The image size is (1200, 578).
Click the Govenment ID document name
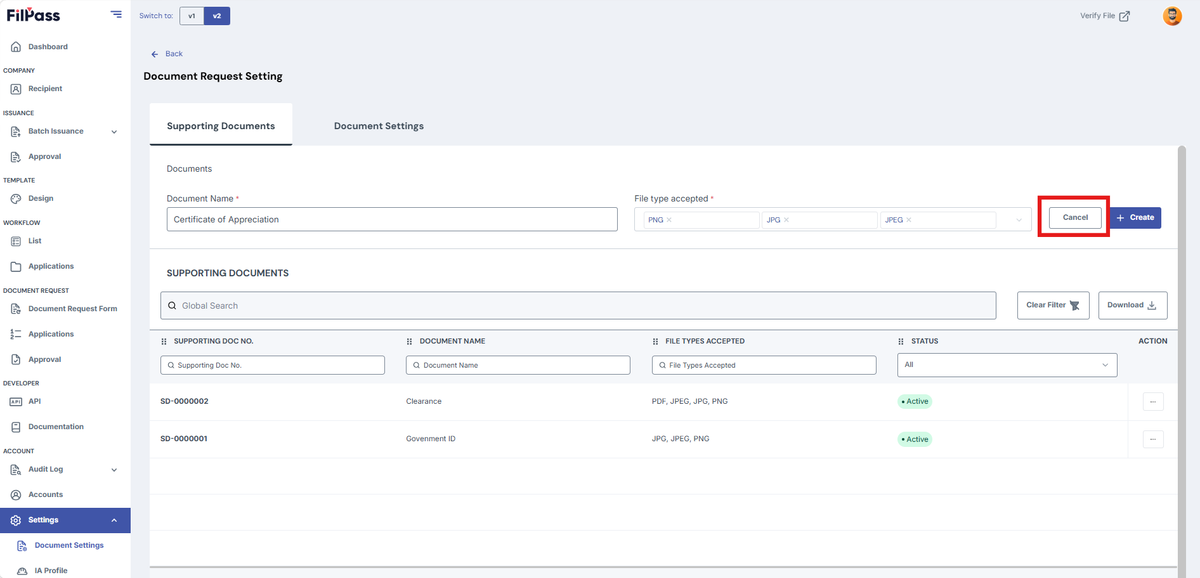pos(432,439)
